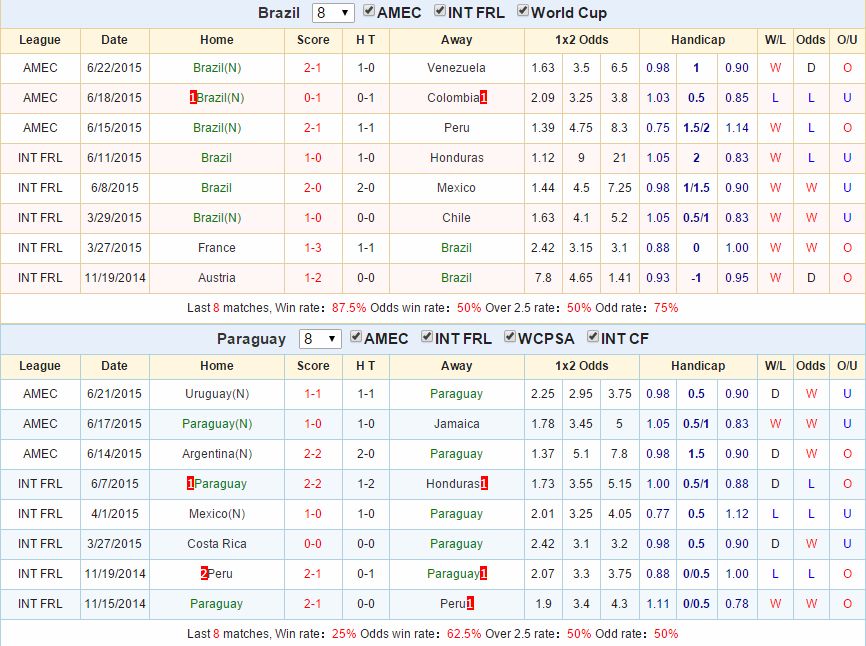Open Chile team link
The height and width of the screenshot is (646, 866).
(x=456, y=218)
